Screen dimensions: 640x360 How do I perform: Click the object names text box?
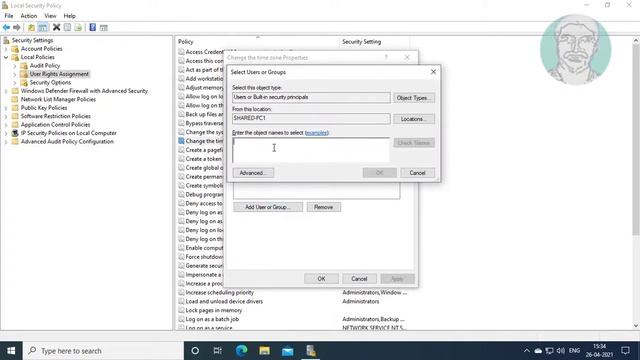click(311, 150)
